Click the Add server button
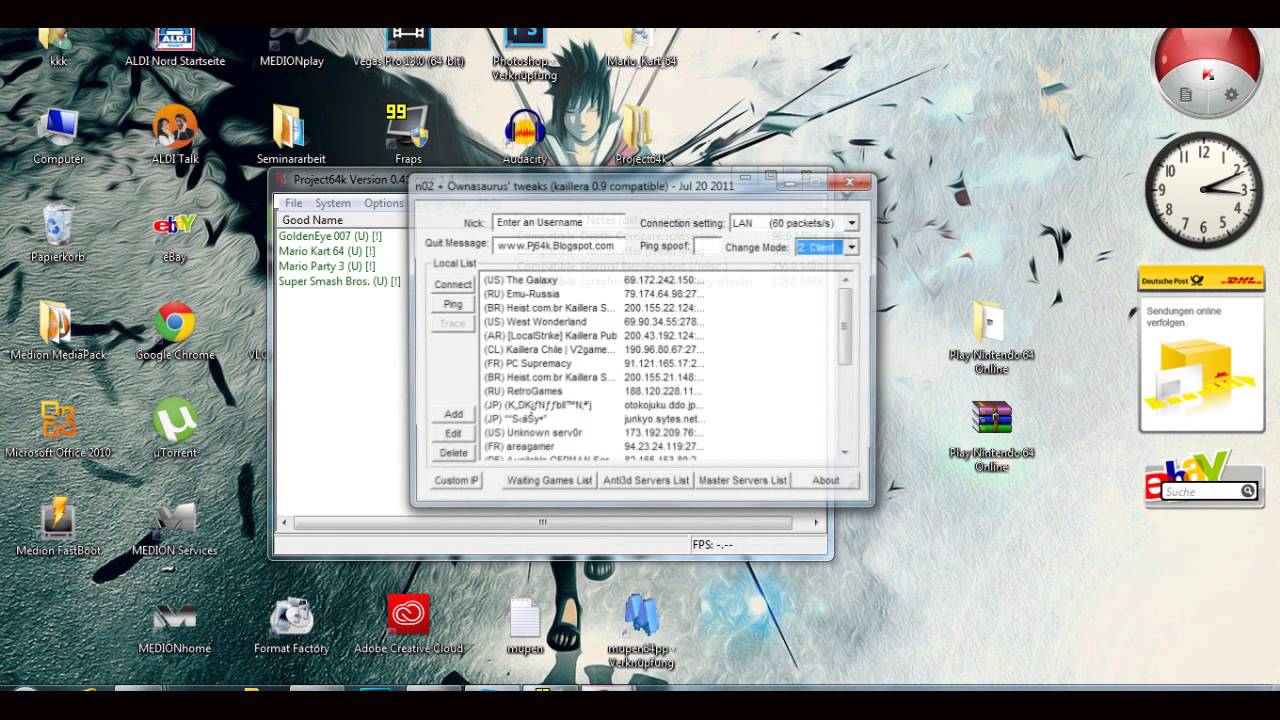The height and width of the screenshot is (720, 1280). coord(453,414)
